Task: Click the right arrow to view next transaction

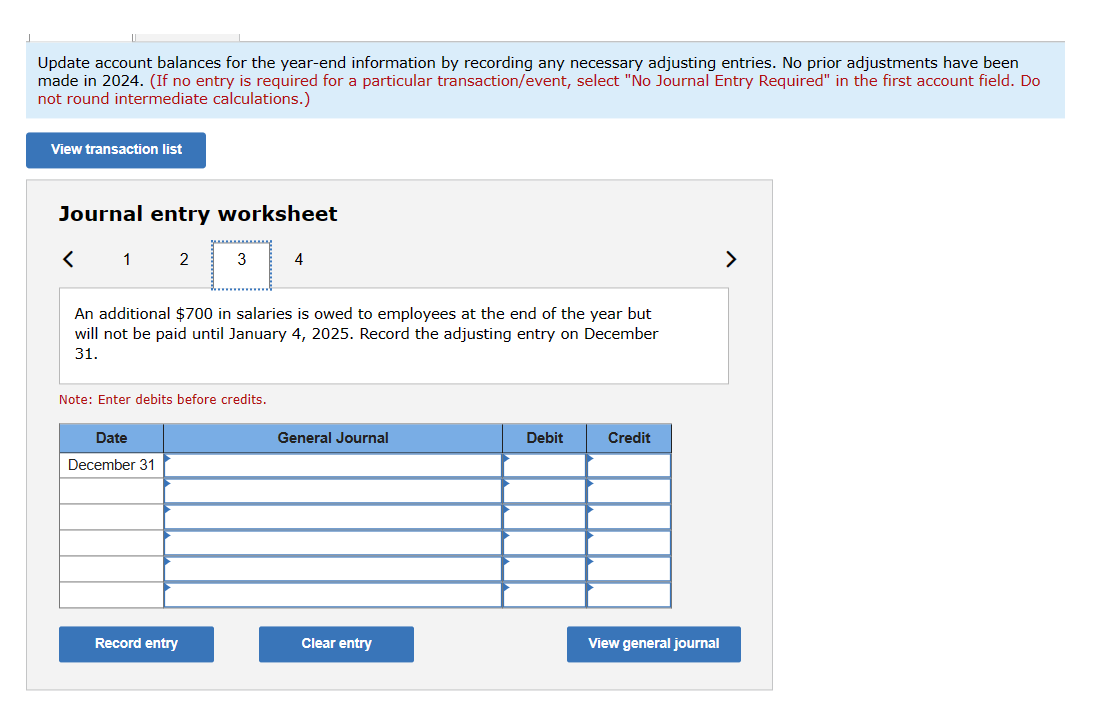Action: point(731,259)
